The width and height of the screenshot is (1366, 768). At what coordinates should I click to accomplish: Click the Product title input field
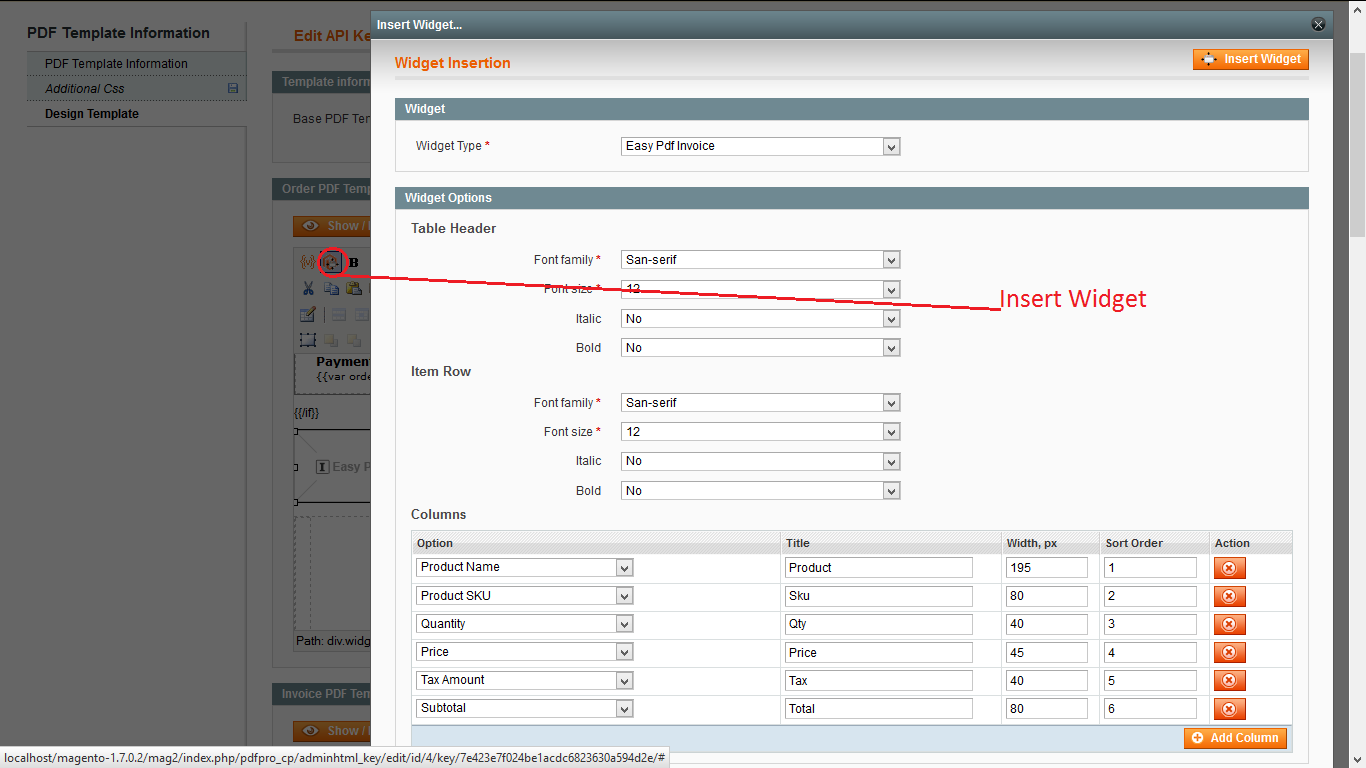[877, 567]
